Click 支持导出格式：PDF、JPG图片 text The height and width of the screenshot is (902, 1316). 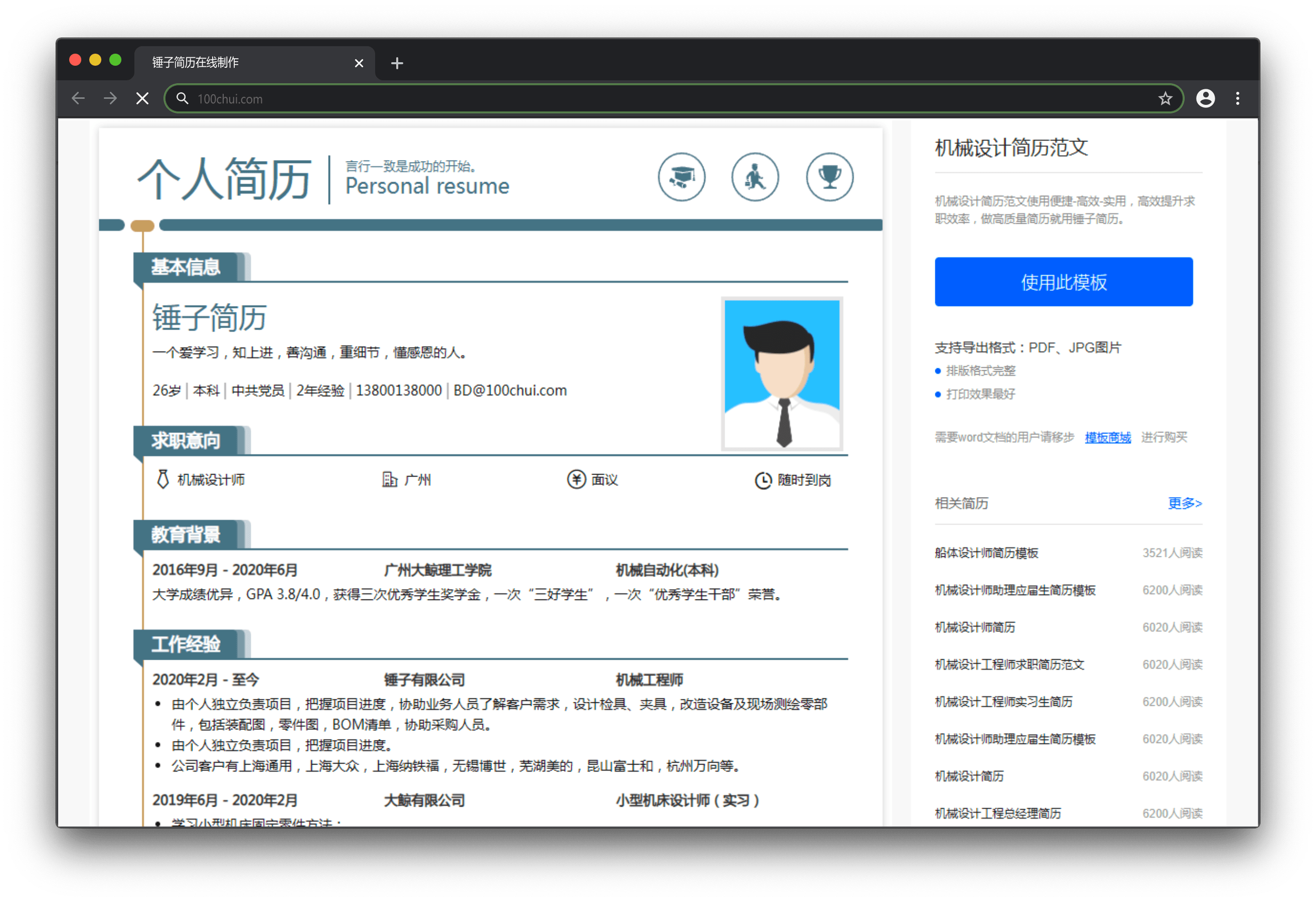pyautogui.click(x=1027, y=347)
